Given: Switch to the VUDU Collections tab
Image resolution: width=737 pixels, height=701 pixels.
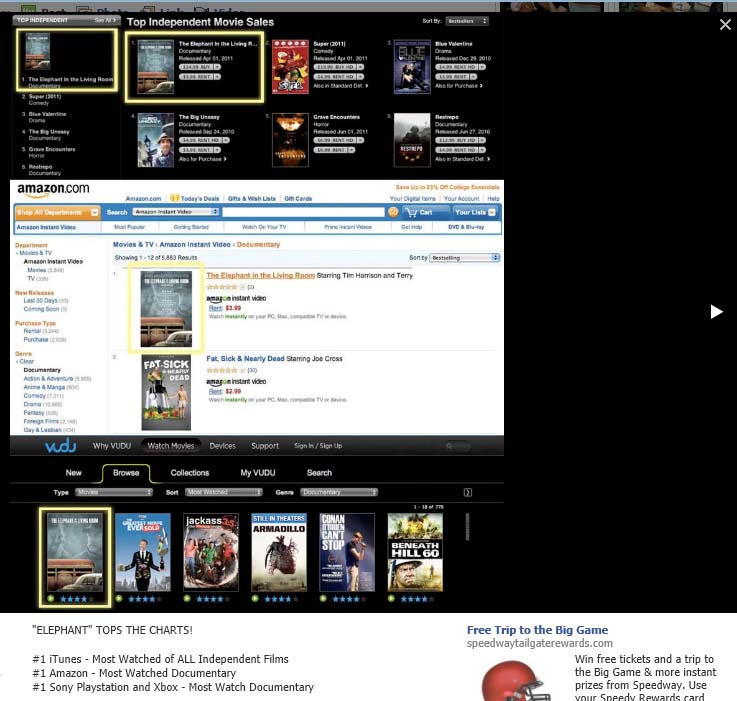Looking at the screenshot, I should point(190,473).
